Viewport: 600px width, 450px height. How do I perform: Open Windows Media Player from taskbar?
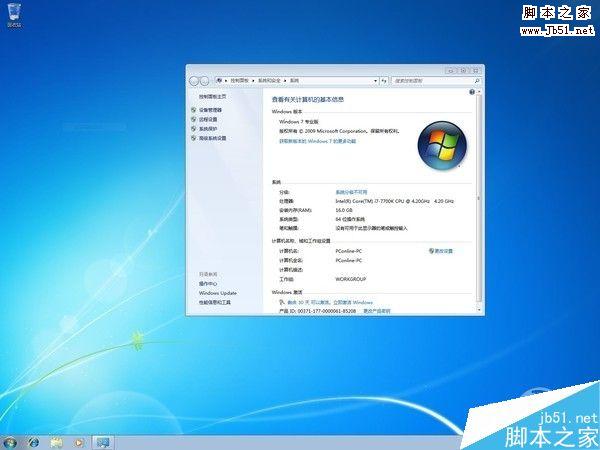(x=79, y=441)
